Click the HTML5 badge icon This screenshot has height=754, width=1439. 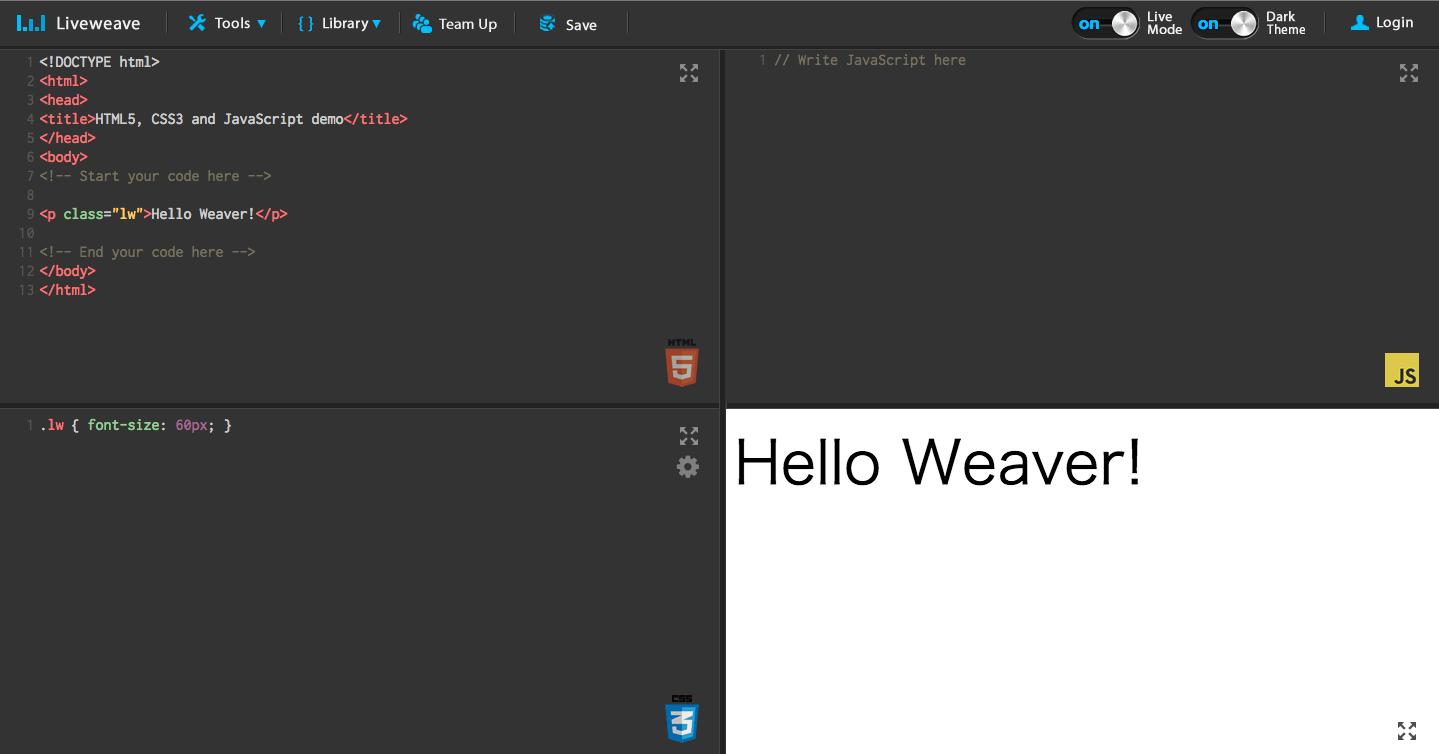tap(680, 364)
